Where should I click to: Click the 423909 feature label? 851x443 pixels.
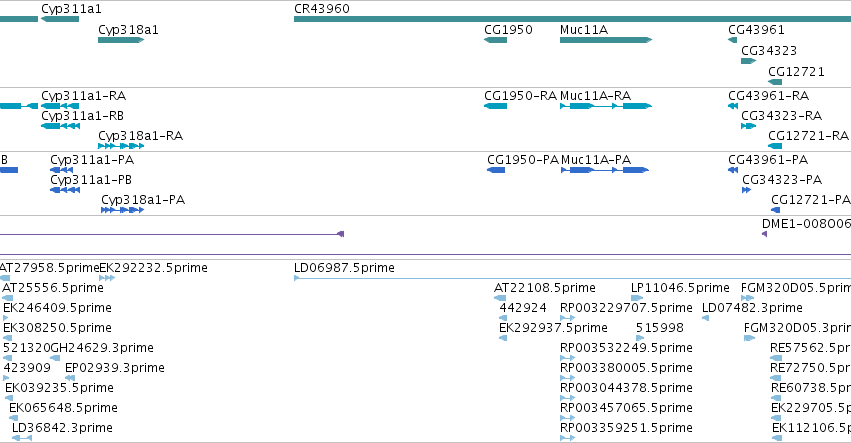[27, 368]
